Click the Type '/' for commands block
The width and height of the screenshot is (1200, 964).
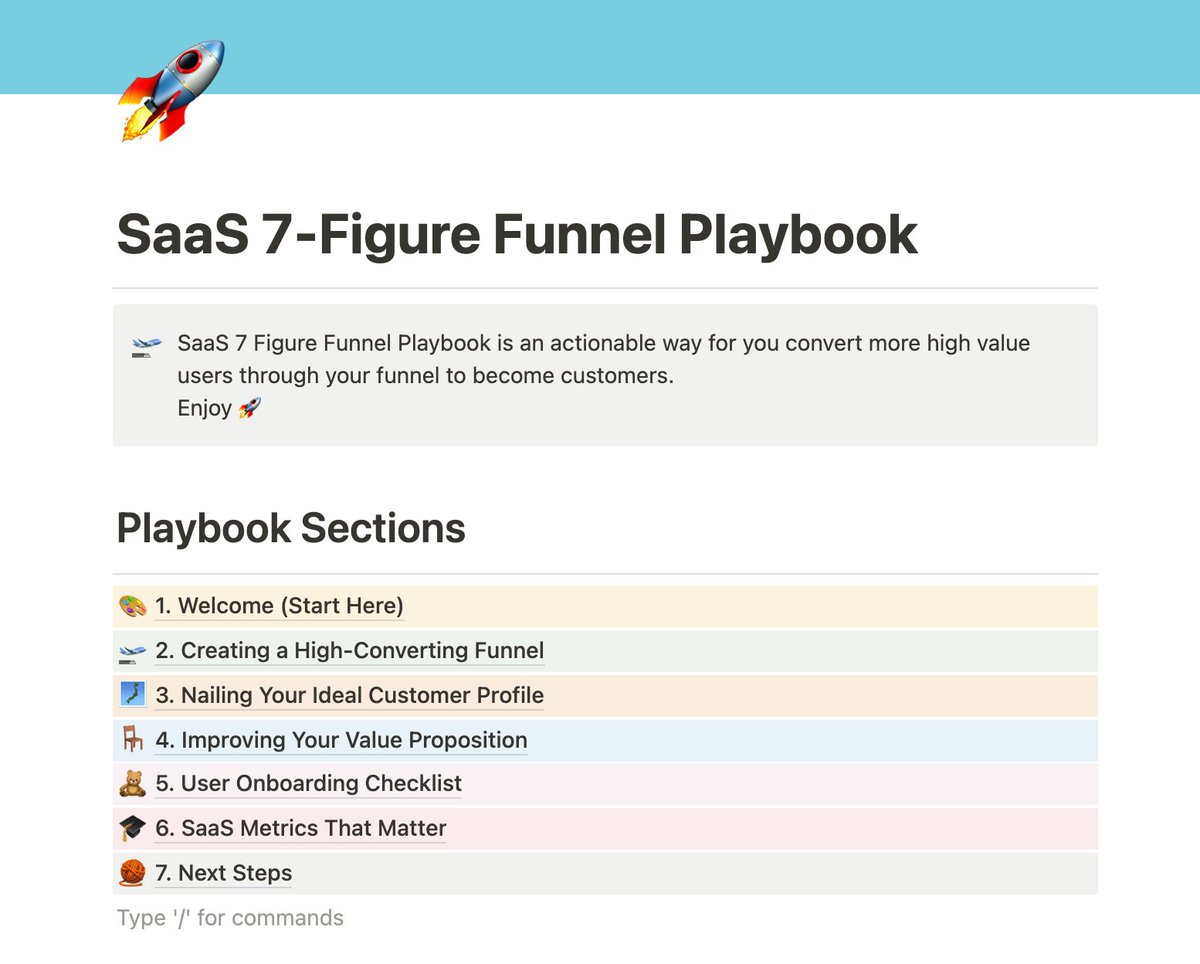point(230,918)
